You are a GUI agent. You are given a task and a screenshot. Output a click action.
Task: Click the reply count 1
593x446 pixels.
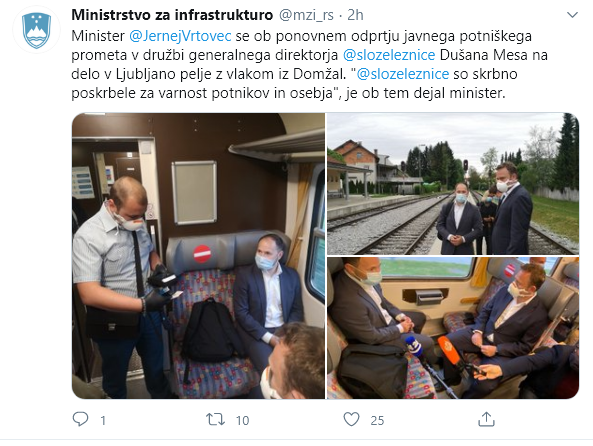pyautogui.click(x=103, y=420)
